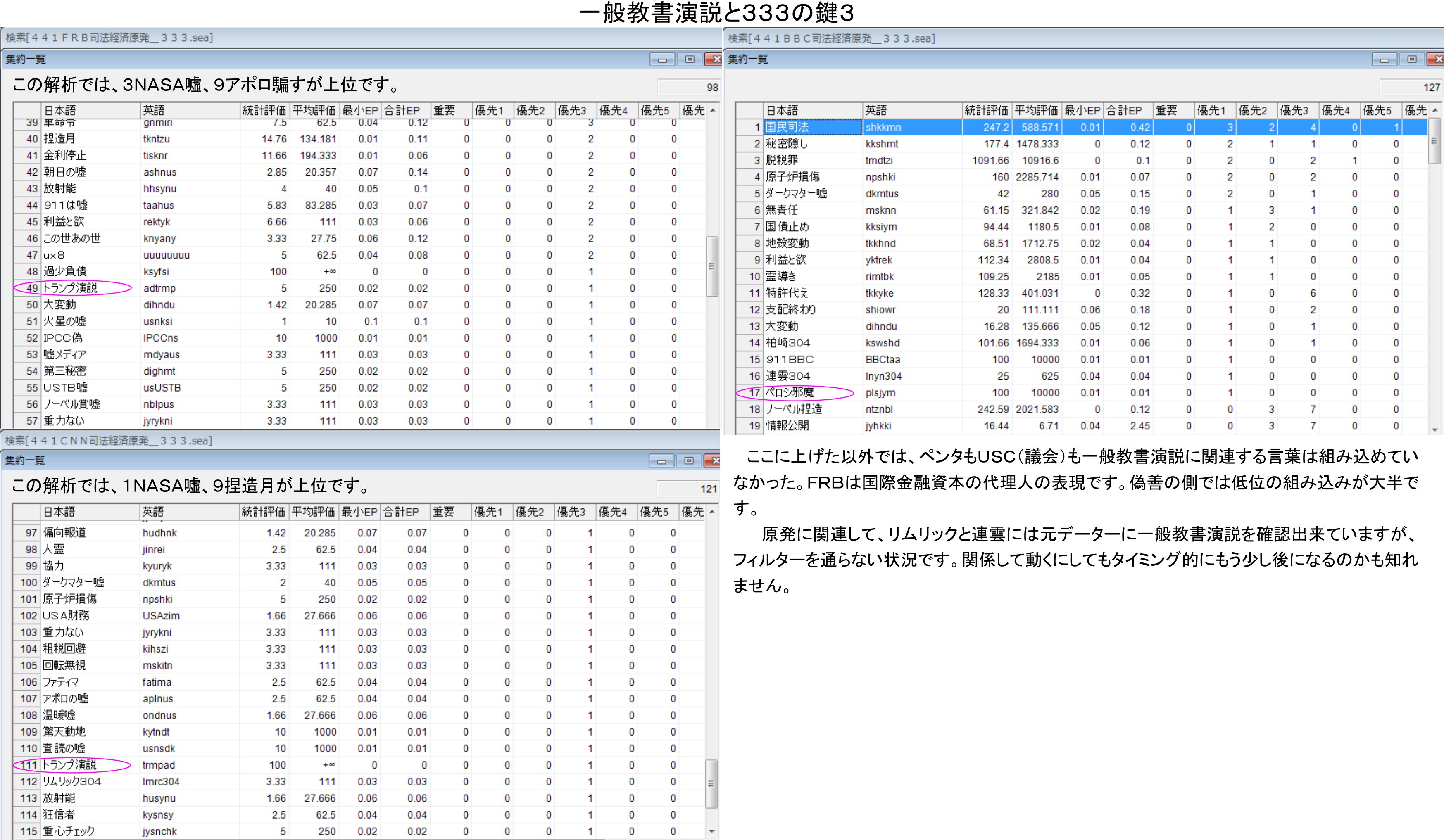Select the ペロシ邪魔 row
This screenshot has width=1444, height=840.
click(x=790, y=393)
